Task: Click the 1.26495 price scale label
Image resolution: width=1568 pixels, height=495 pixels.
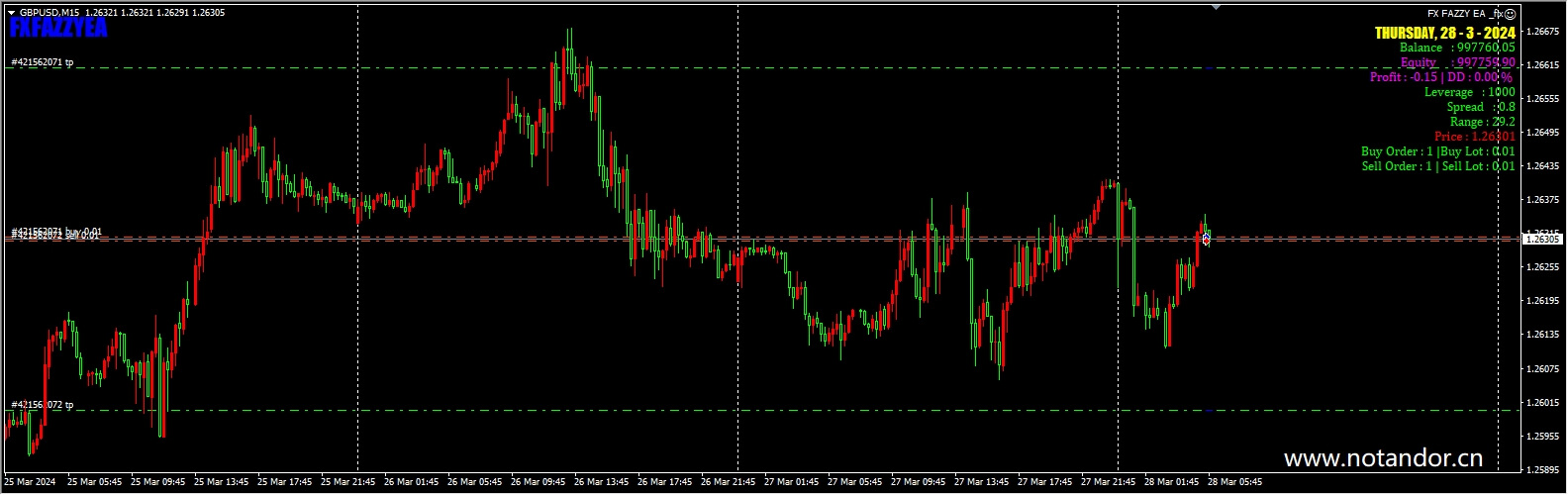Action: (1543, 133)
